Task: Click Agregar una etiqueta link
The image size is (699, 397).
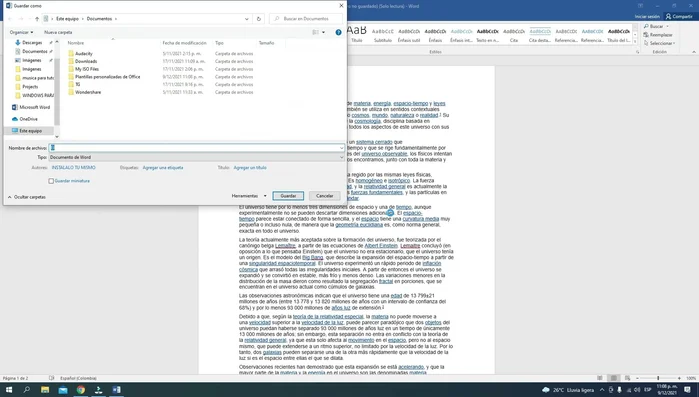Action: point(163,168)
